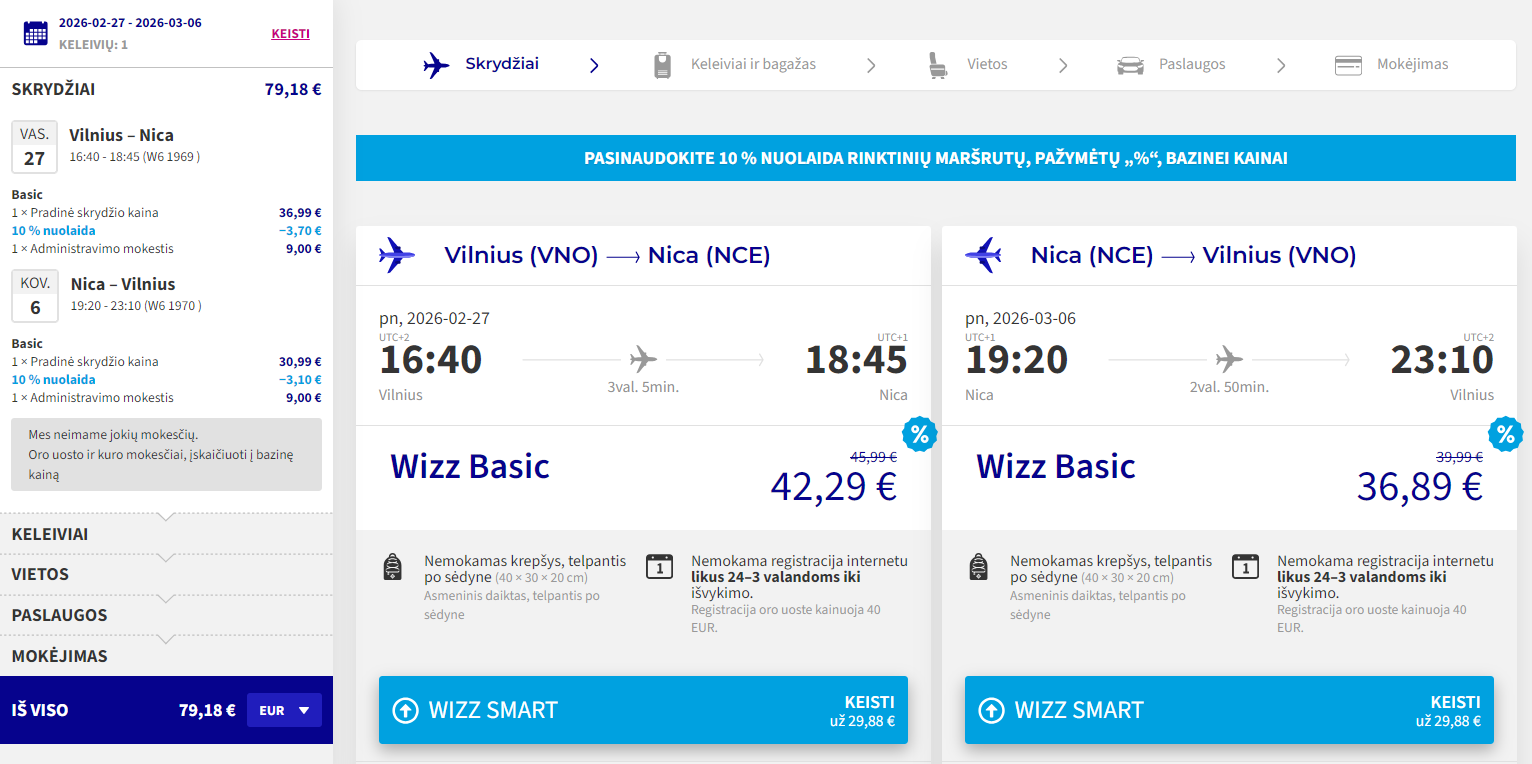This screenshot has width=1532, height=764.
Task: Click the credit card icon next to Mokėjimas
Action: pyautogui.click(x=1348, y=65)
